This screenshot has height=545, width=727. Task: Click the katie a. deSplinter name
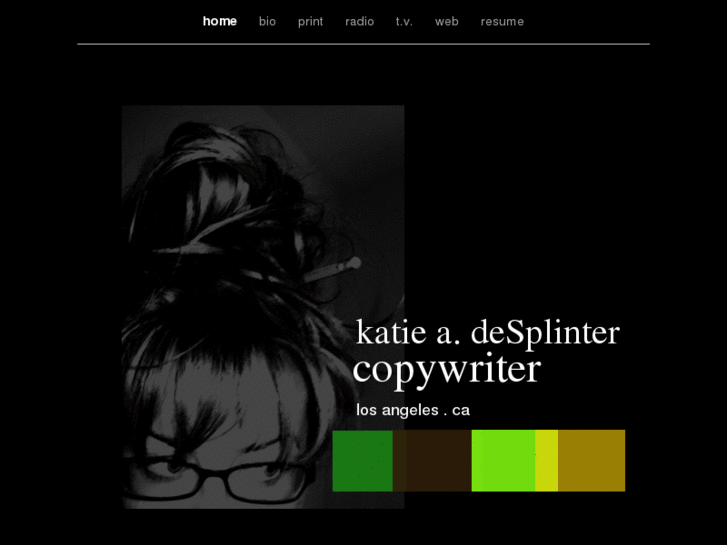pos(487,332)
